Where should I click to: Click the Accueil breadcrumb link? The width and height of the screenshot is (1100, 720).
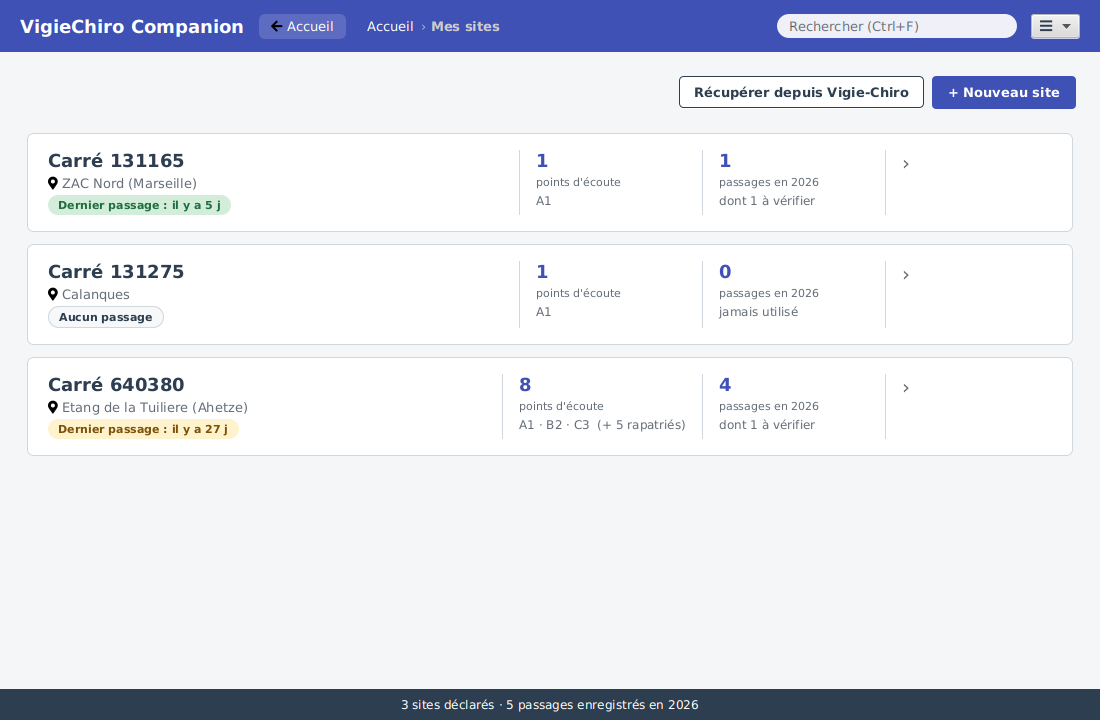(x=390, y=26)
